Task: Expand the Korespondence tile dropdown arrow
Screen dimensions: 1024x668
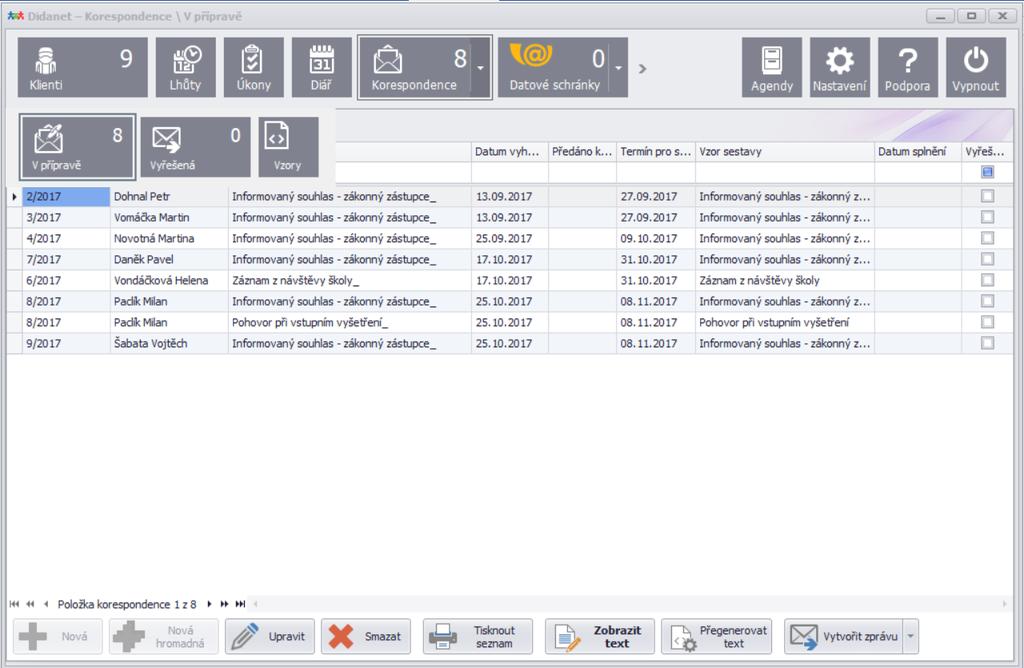Action: pyautogui.click(x=481, y=67)
